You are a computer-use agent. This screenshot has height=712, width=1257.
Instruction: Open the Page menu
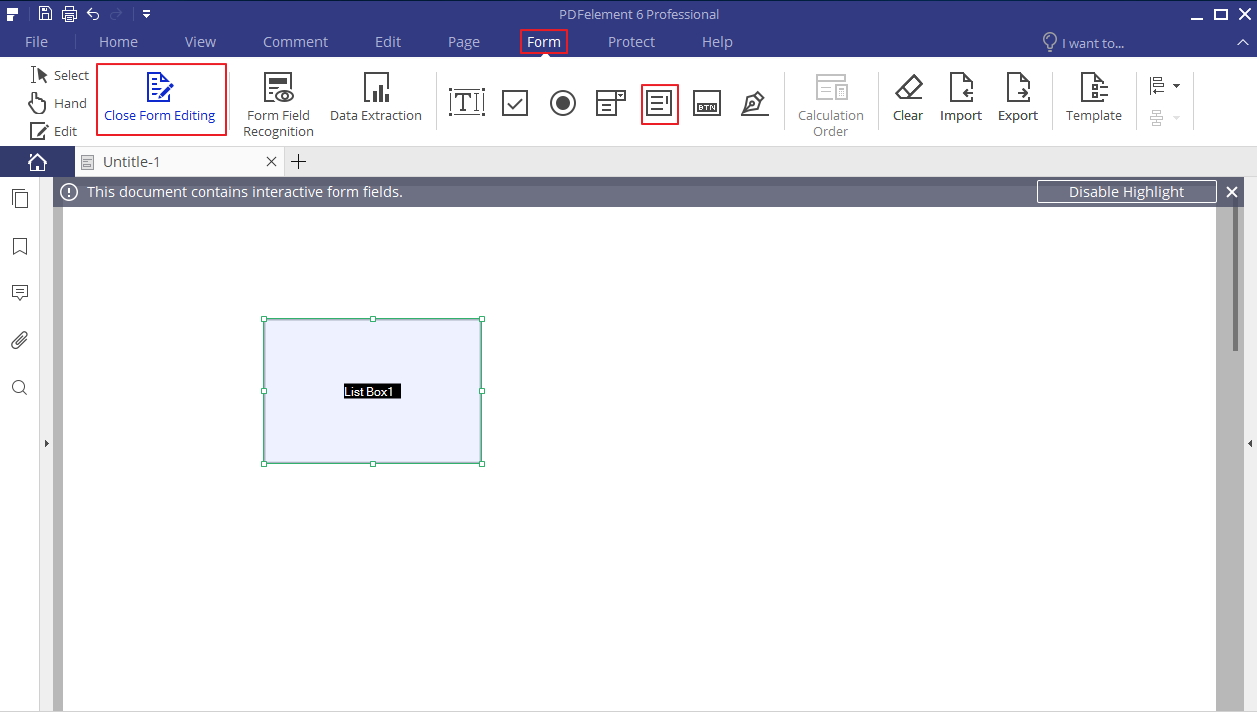(x=463, y=42)
